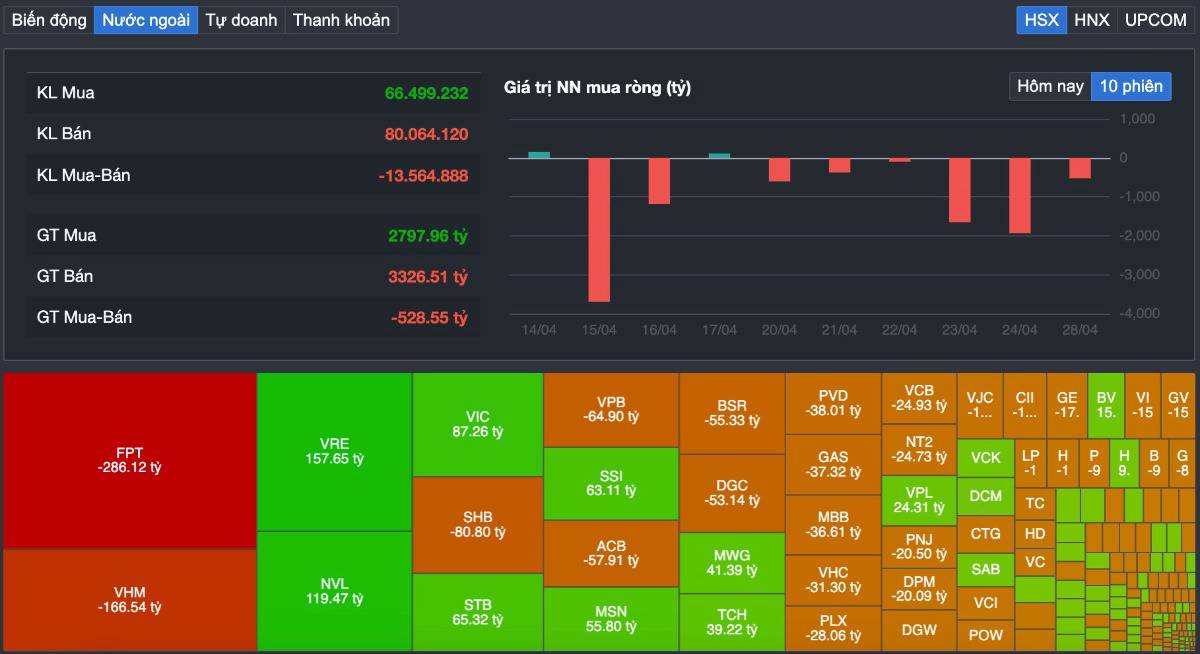This screenshot has width=1200, height=654.
Task: Click the SHB -80.80 tỷ cell
Action: (477, 524)
